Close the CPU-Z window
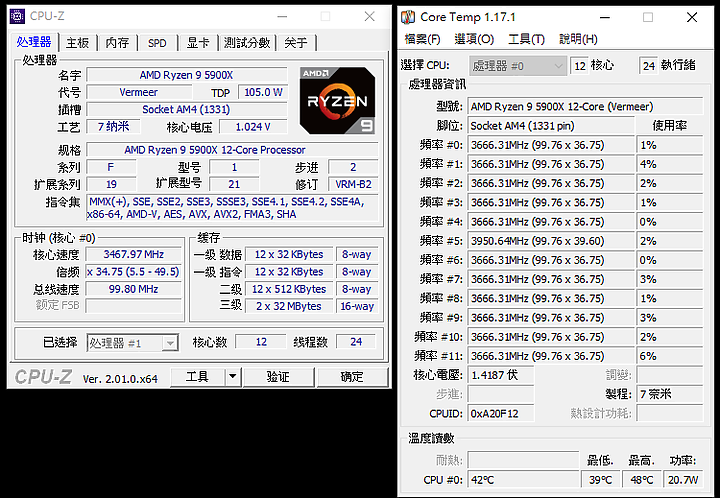 [x=370, y=17]
